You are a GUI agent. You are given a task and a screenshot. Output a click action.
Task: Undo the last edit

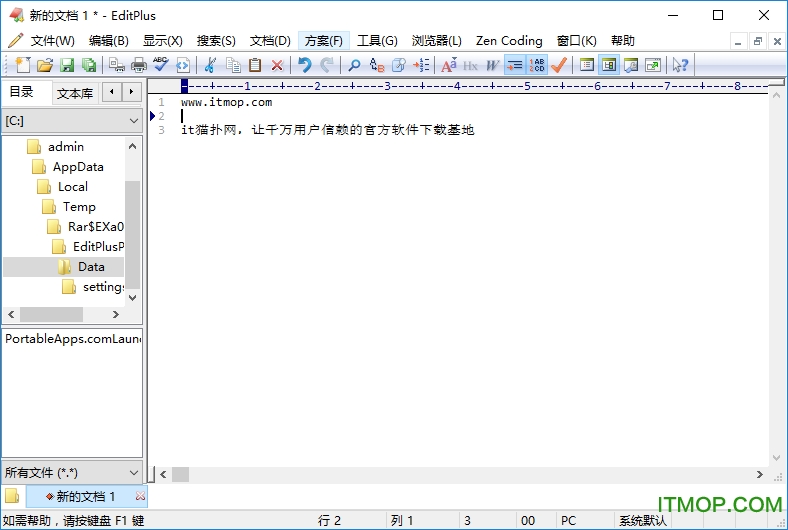(305, 65)
